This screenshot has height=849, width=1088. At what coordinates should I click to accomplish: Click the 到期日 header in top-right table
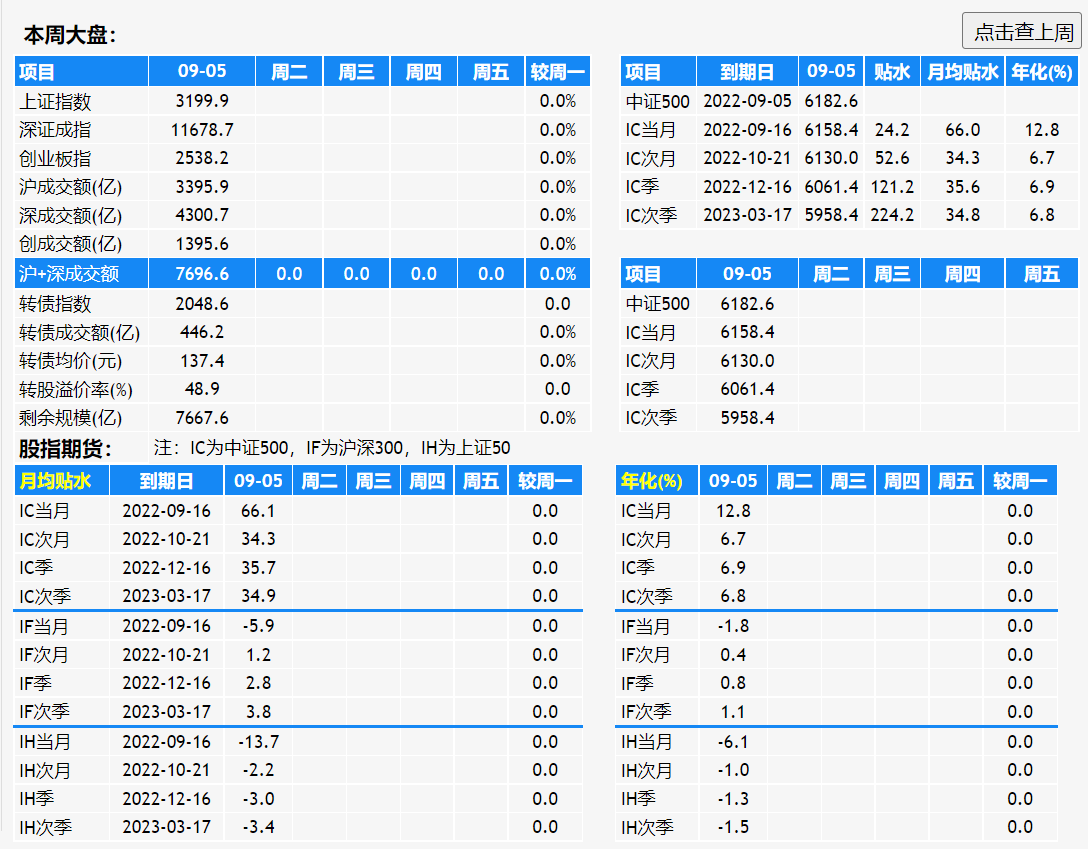point(747,71)
